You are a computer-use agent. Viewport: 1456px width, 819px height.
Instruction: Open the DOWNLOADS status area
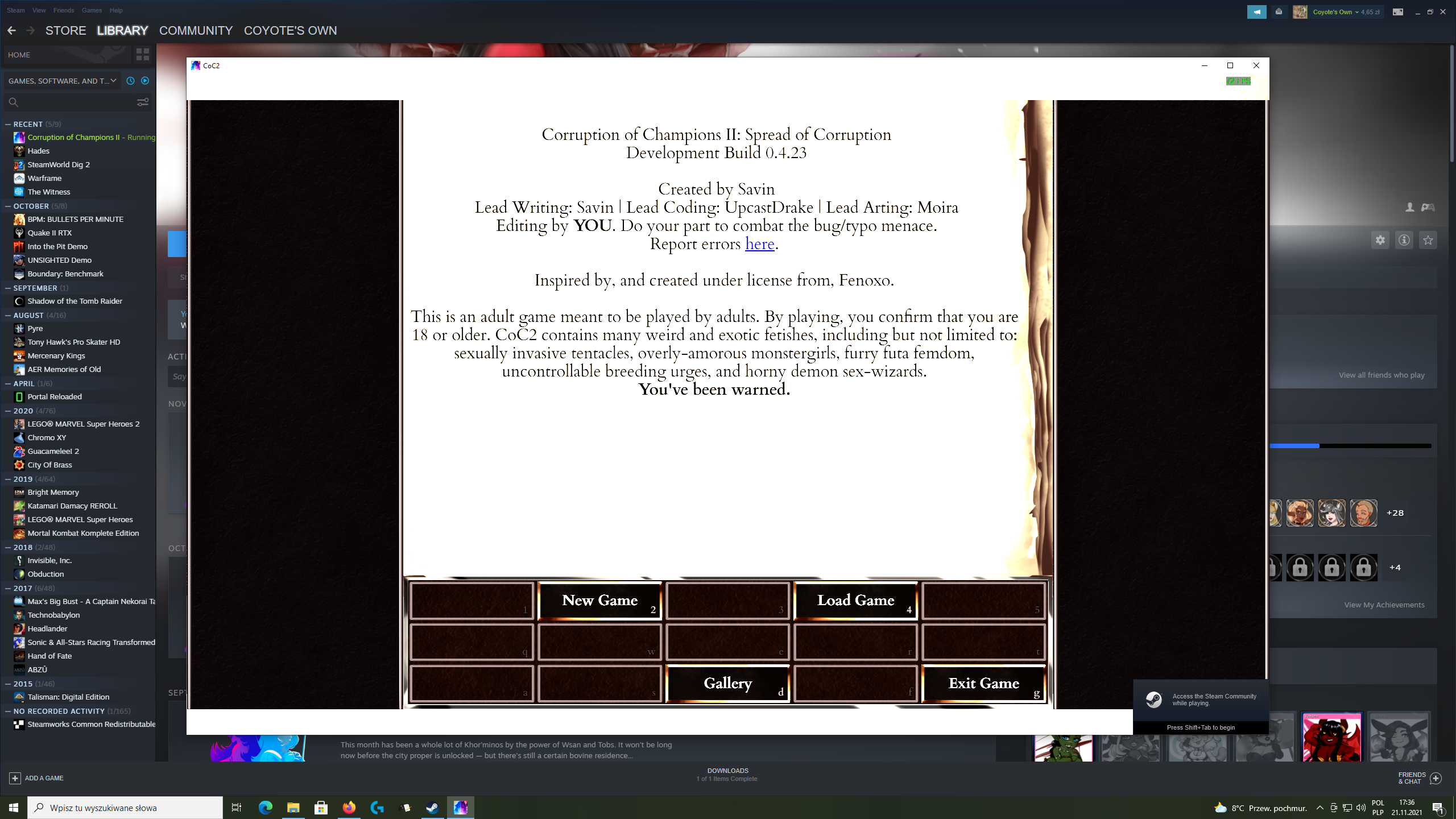(x=727, y=775)
